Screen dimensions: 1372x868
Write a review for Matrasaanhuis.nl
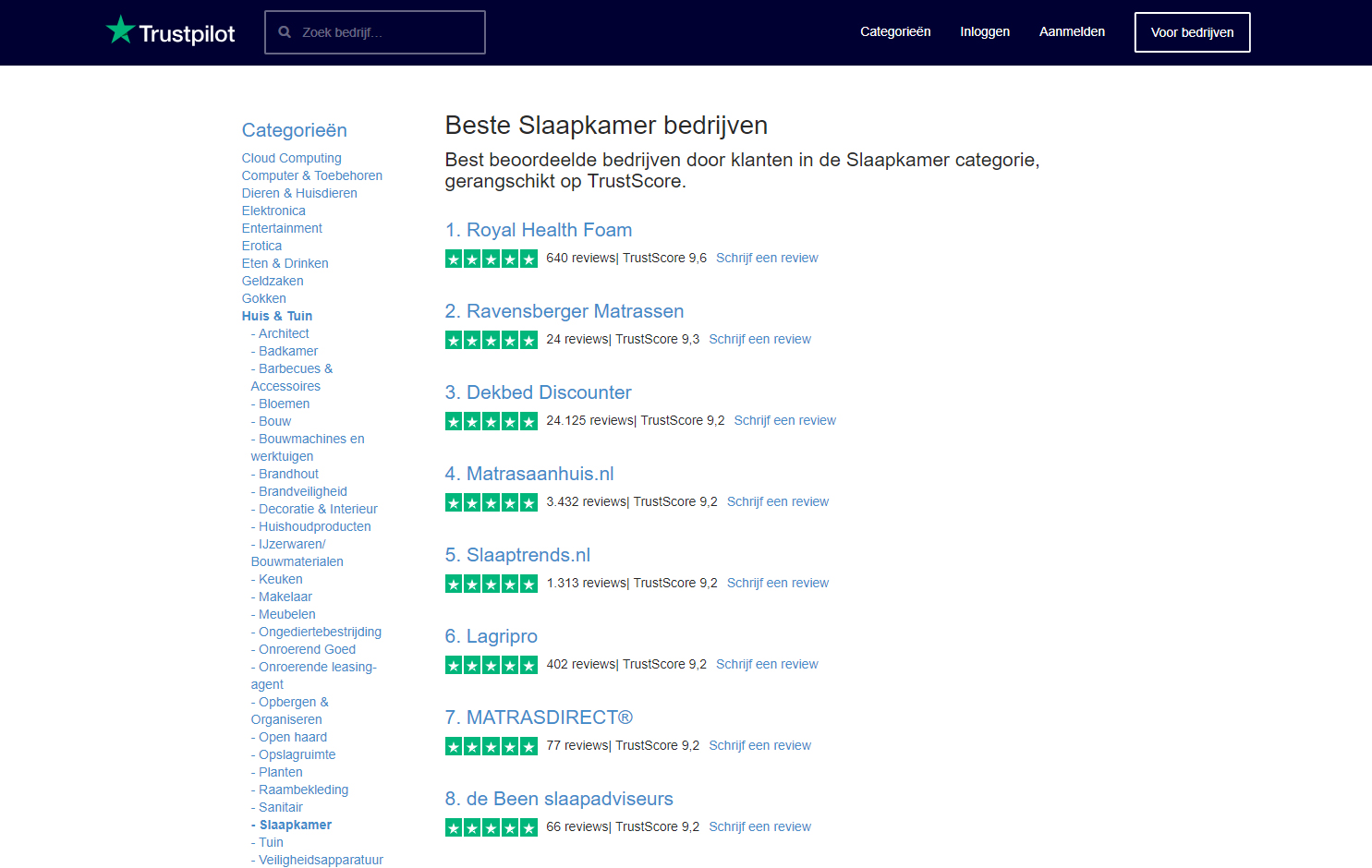click(778, 501)
